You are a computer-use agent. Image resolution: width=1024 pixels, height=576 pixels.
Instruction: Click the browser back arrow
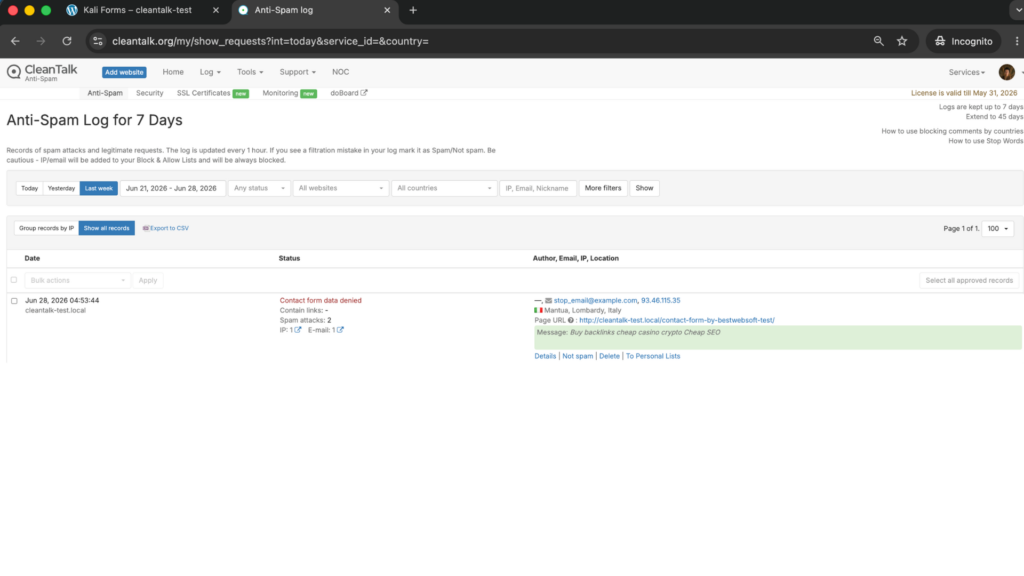pyautogui.click(x=15, y=41)
